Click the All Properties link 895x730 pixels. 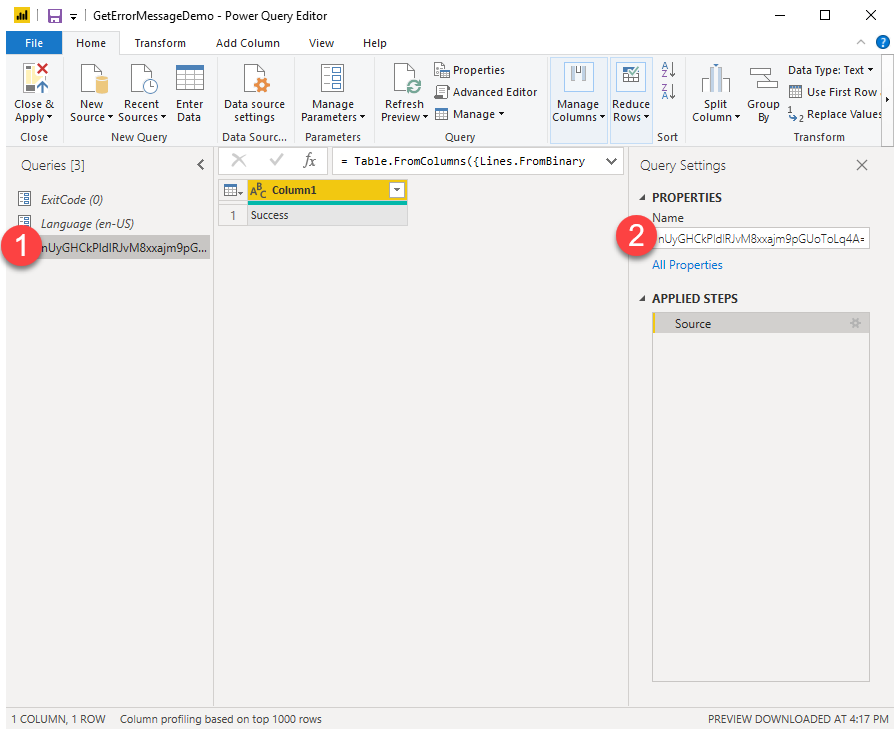[687, 265]
